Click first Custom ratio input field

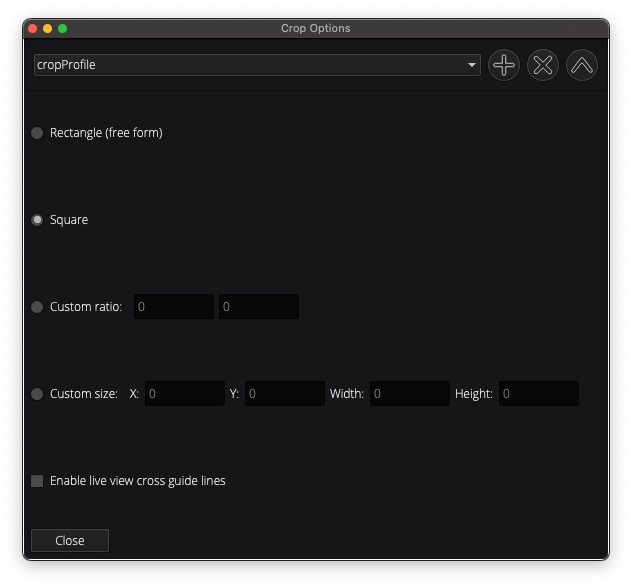[174, 307]
